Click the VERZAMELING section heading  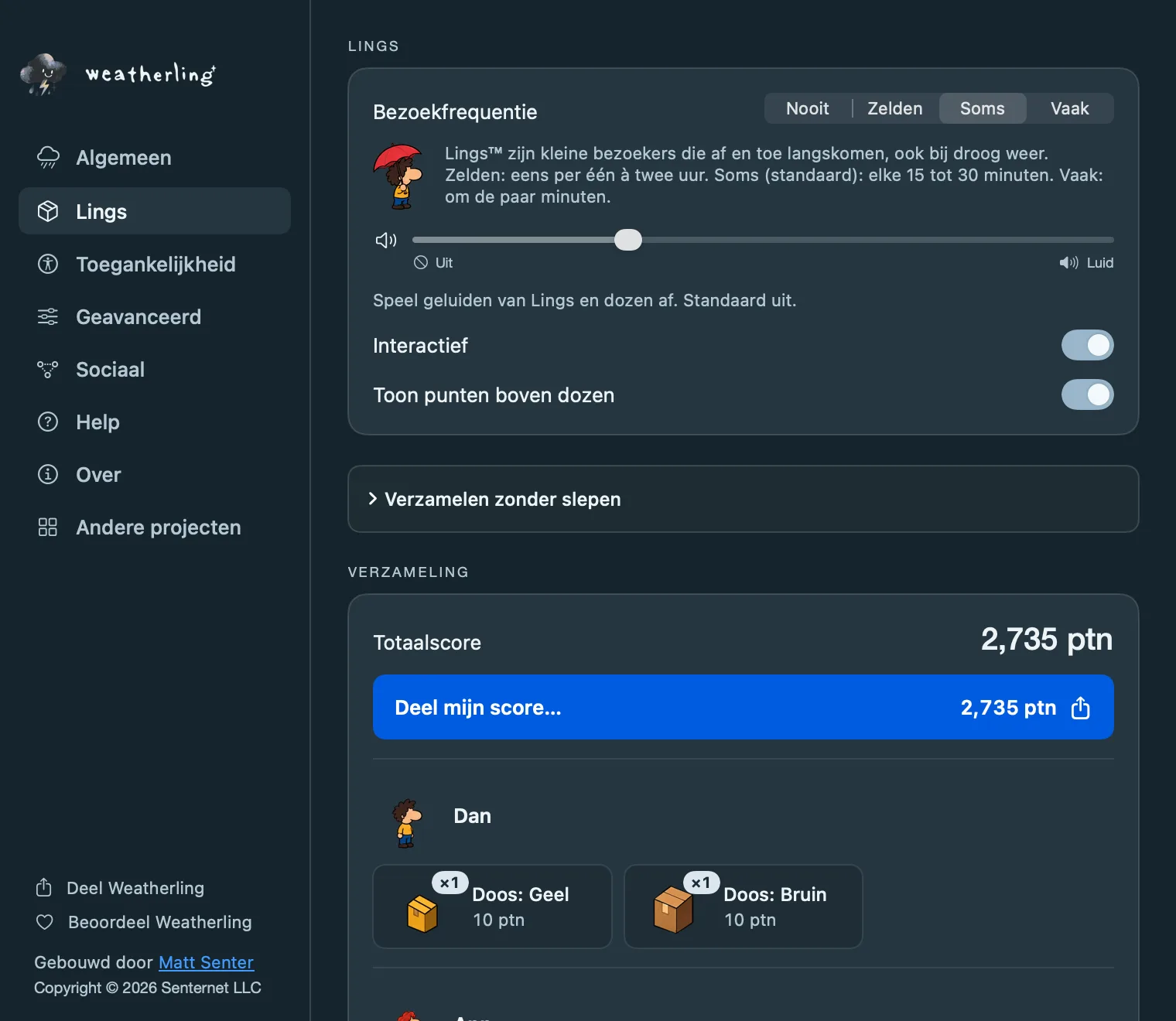pyautogui.click(x=409, y=572)
